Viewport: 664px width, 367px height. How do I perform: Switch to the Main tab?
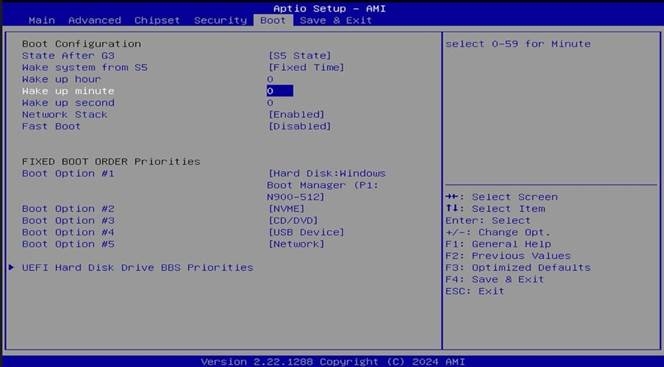[x=42, y=20]
